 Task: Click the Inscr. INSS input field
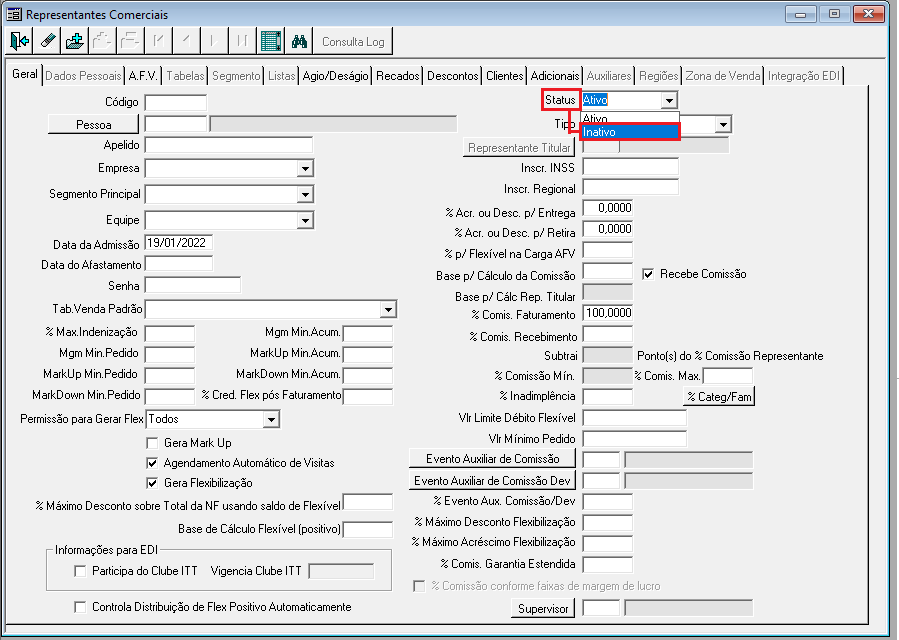click(x=631, y=167)
